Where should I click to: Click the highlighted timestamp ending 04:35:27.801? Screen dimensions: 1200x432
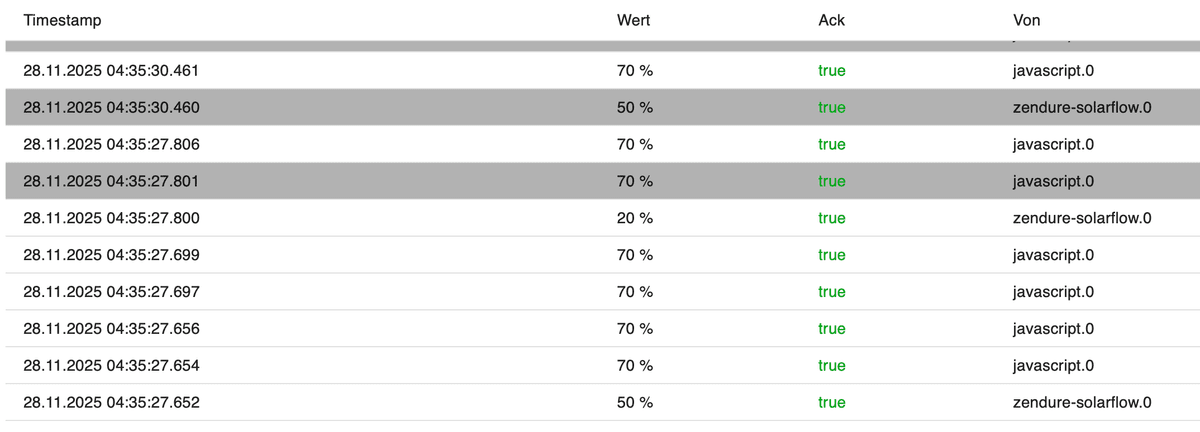[x=111, y=181]
